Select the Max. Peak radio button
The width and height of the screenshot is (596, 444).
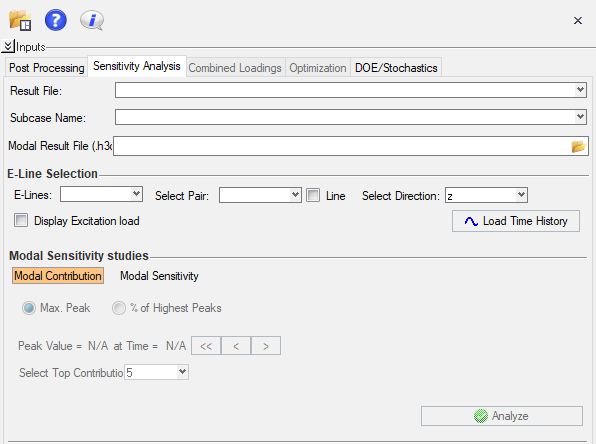29,308
